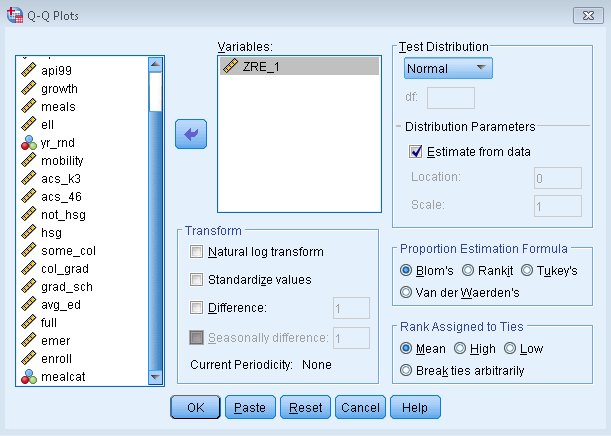The image size is (611, 436).
Task: Click the df input field
Action: pyautogui.click(x=451, y=98)
